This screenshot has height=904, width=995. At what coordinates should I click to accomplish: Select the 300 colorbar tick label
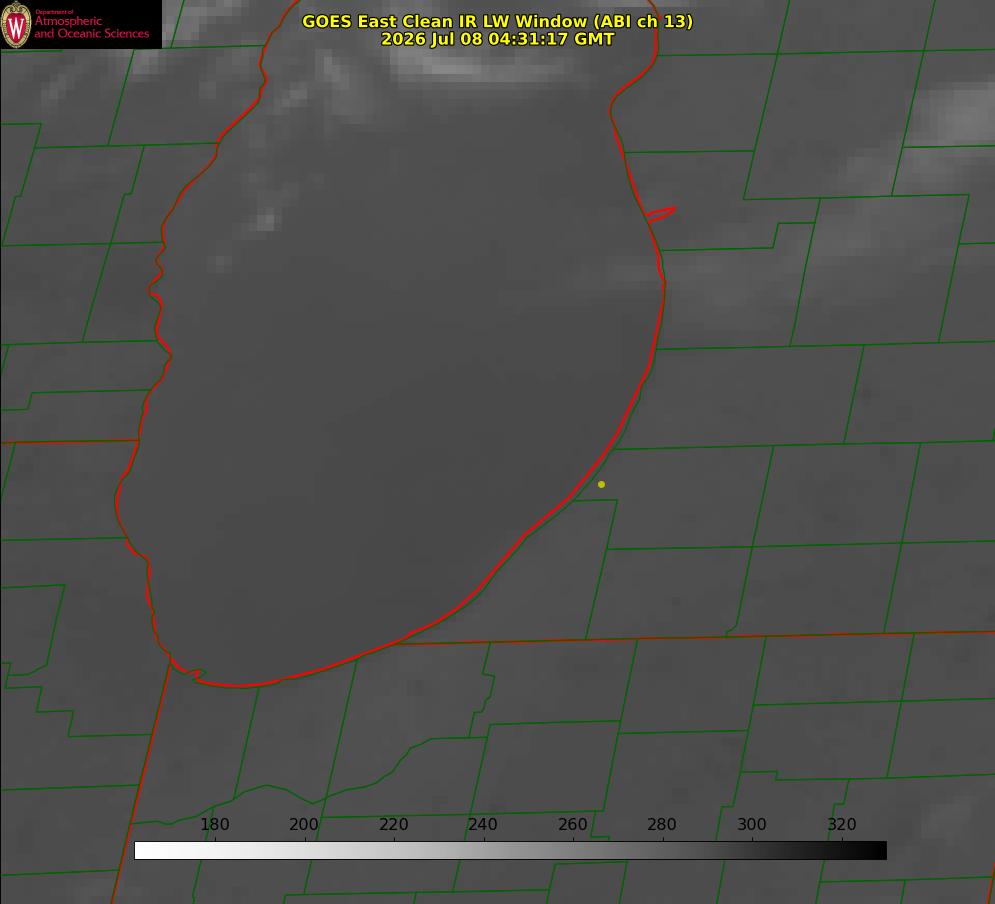pos(752,824)
